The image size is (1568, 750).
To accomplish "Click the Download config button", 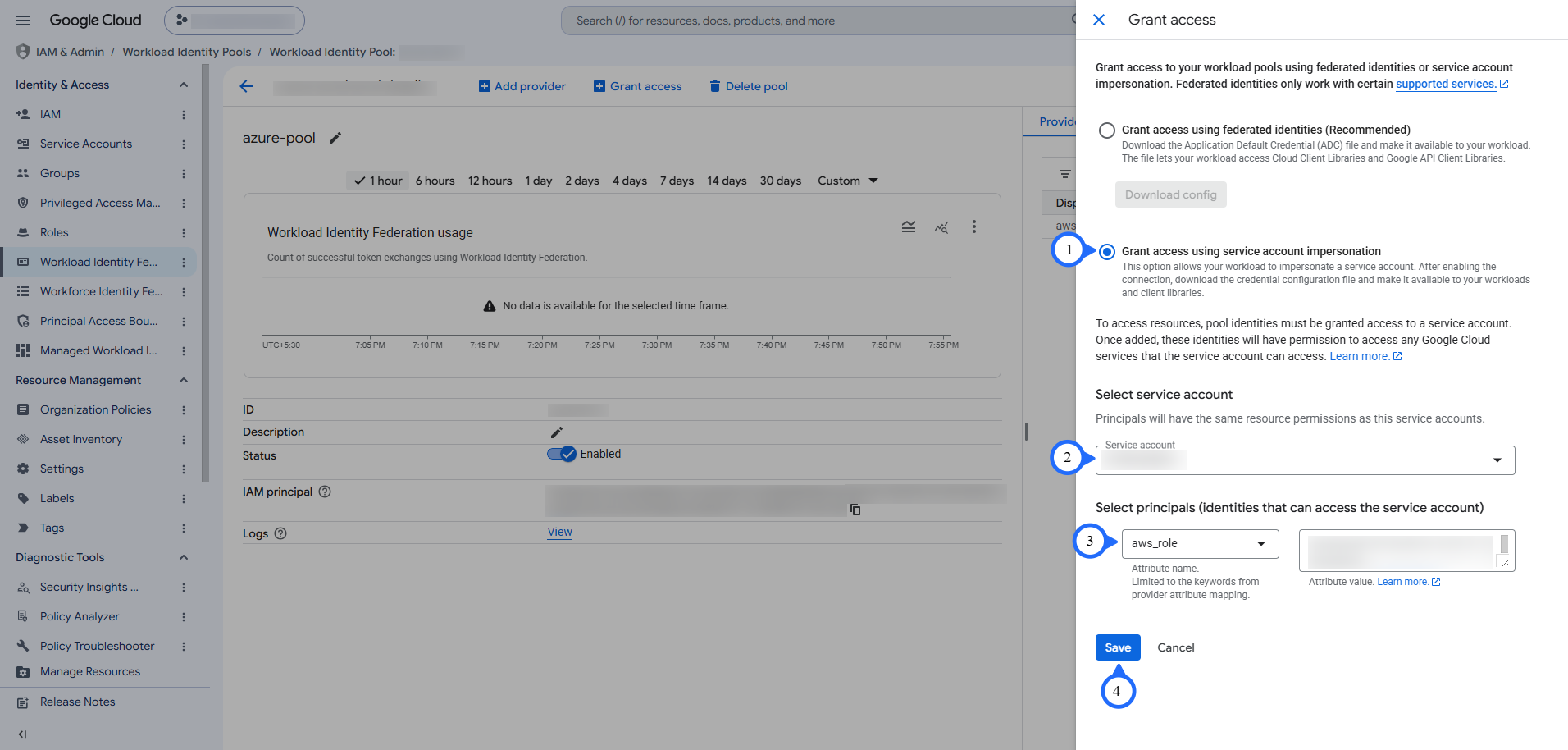I will [x=1171, y=194].
